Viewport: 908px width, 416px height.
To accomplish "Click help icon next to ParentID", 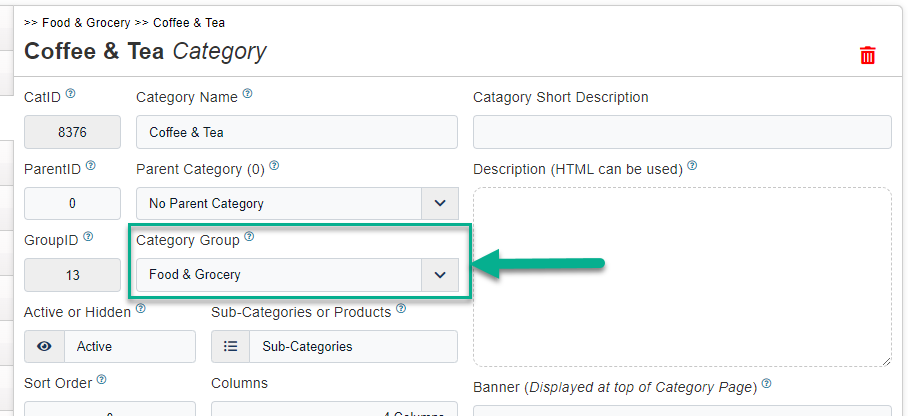I will coord(91,166).
